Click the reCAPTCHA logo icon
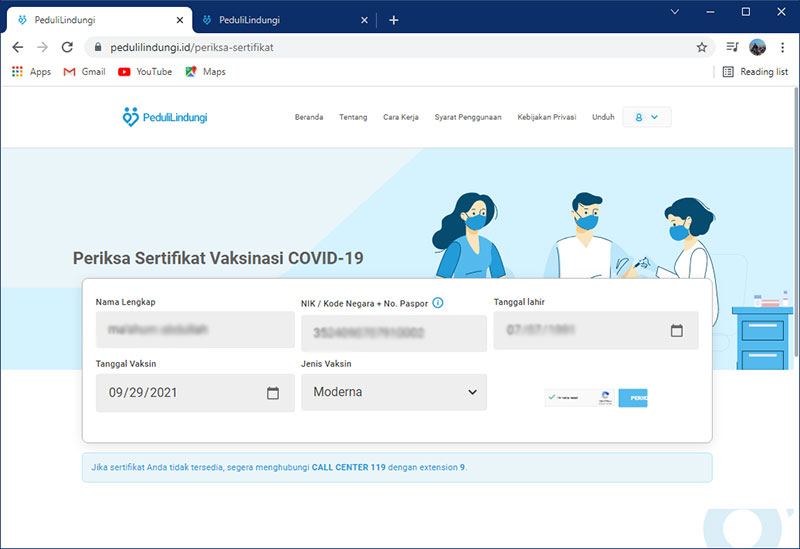The image size is (800, 549). click(605, 396)
